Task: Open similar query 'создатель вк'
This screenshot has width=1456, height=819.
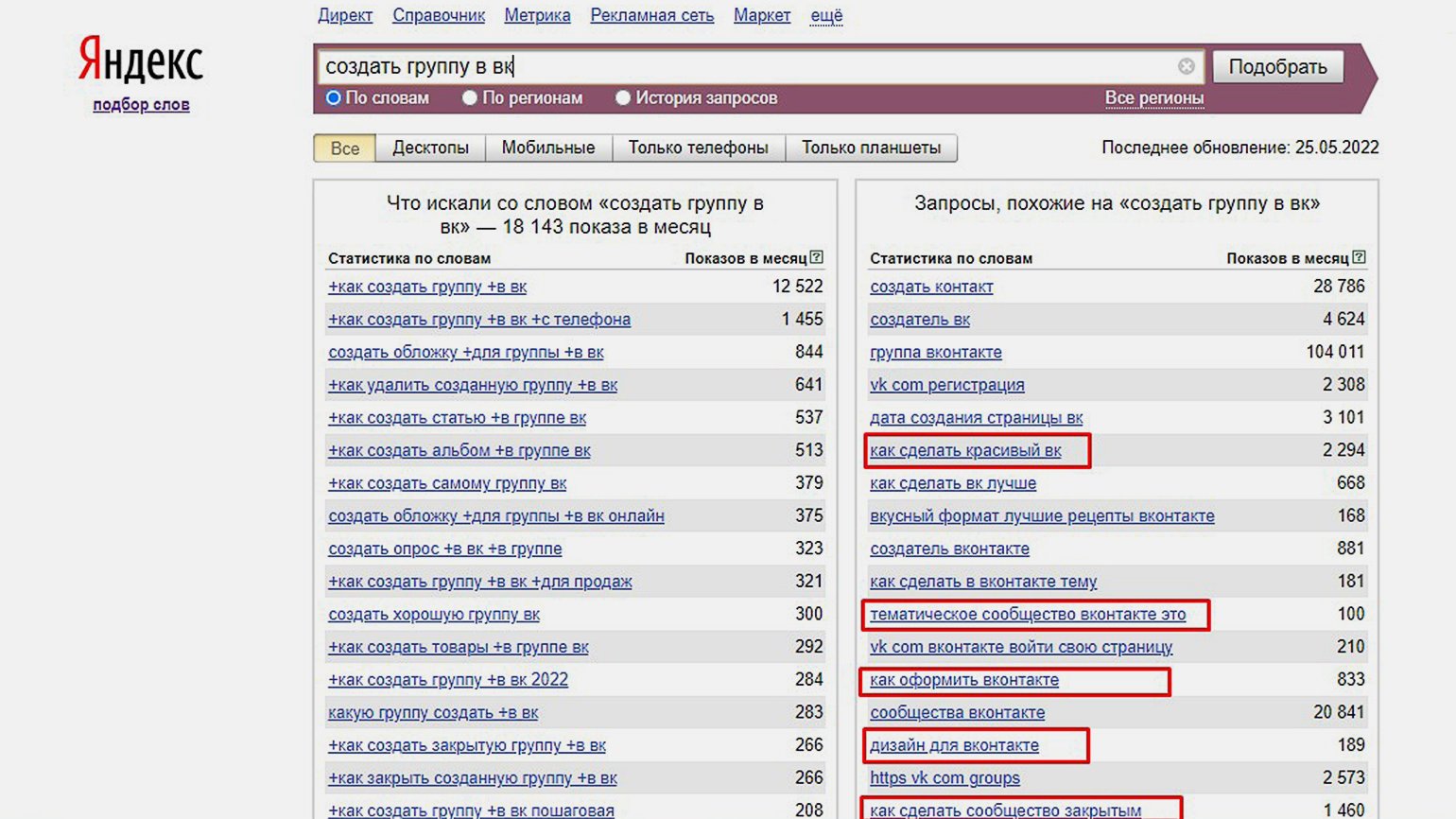Action: [920, 320]
